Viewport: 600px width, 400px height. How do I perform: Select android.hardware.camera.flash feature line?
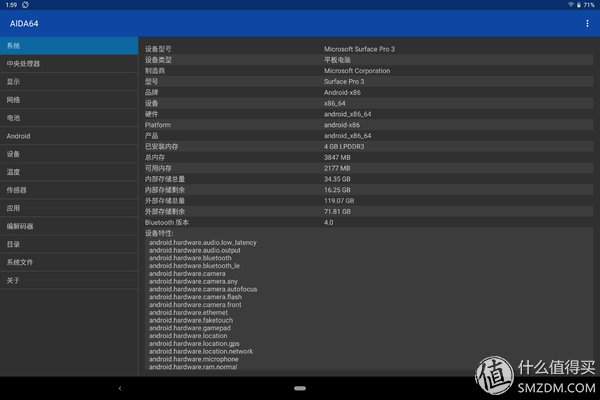pos(195,297)
